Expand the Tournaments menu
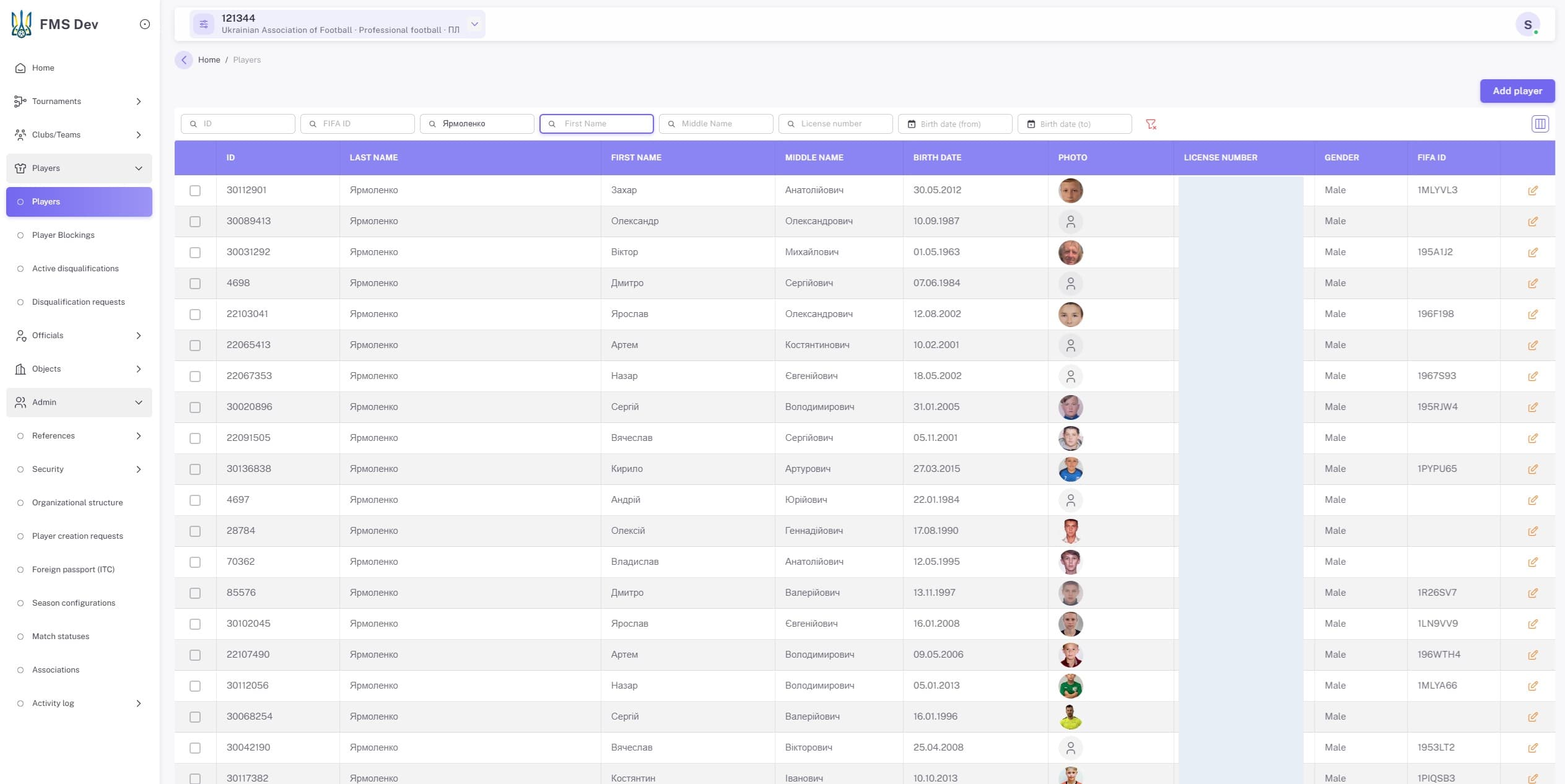Image resolution: width=1565 pixels, height=784 pixels. coord(79,102)
